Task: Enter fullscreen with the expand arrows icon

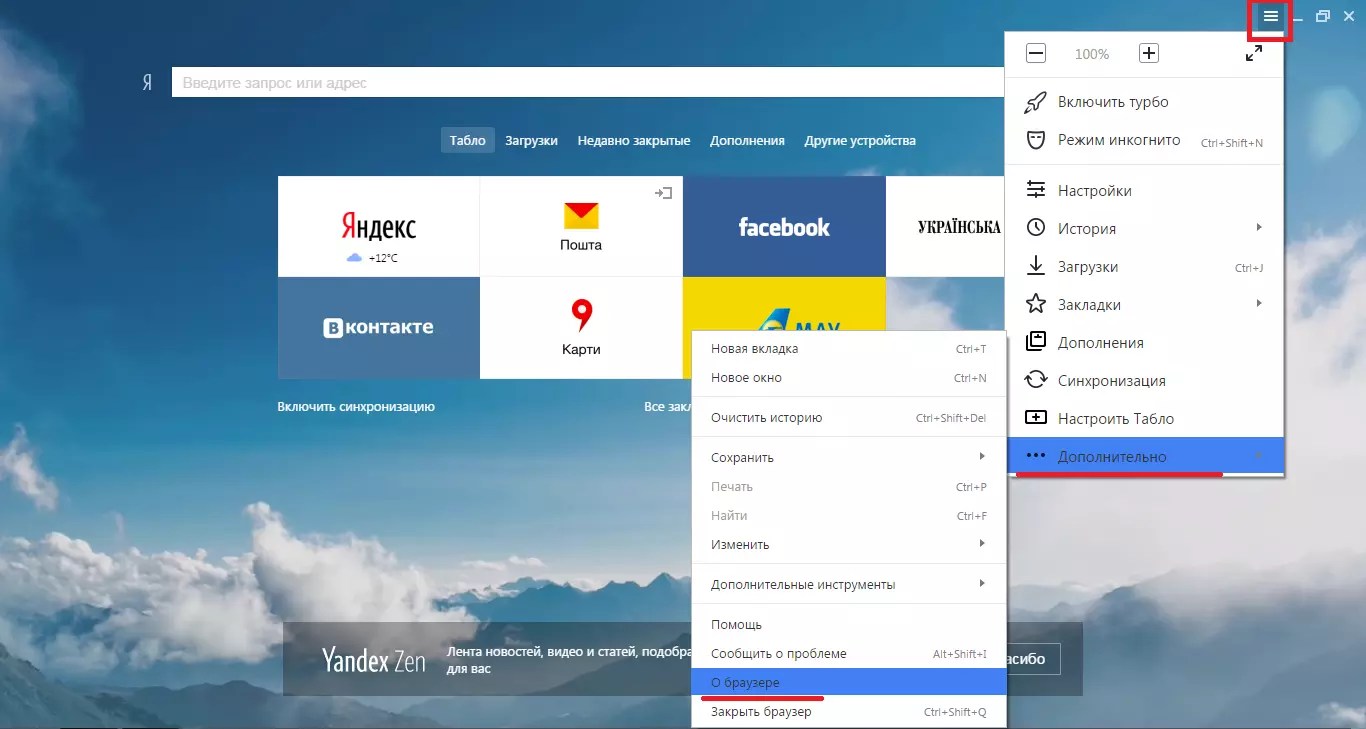Action: coord(1254,54)
